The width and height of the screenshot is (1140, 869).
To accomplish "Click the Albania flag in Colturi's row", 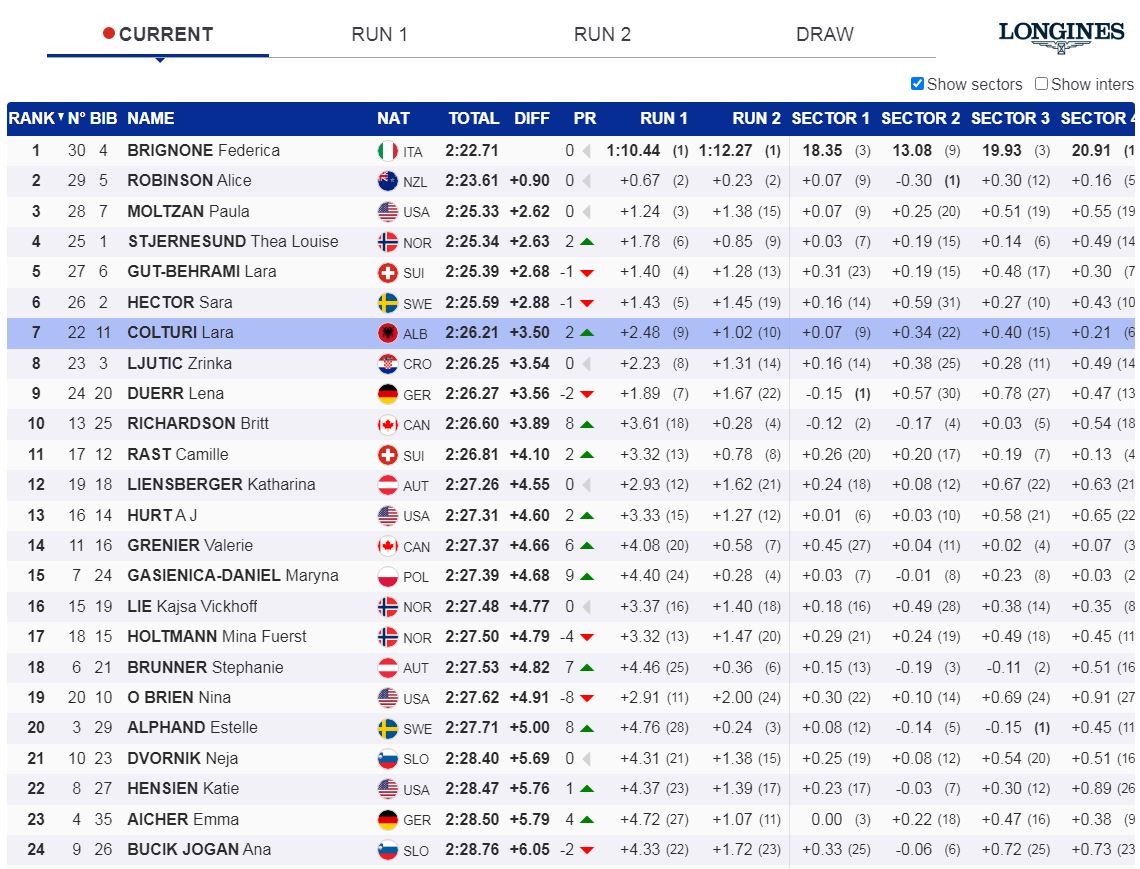I will point(388,333).
